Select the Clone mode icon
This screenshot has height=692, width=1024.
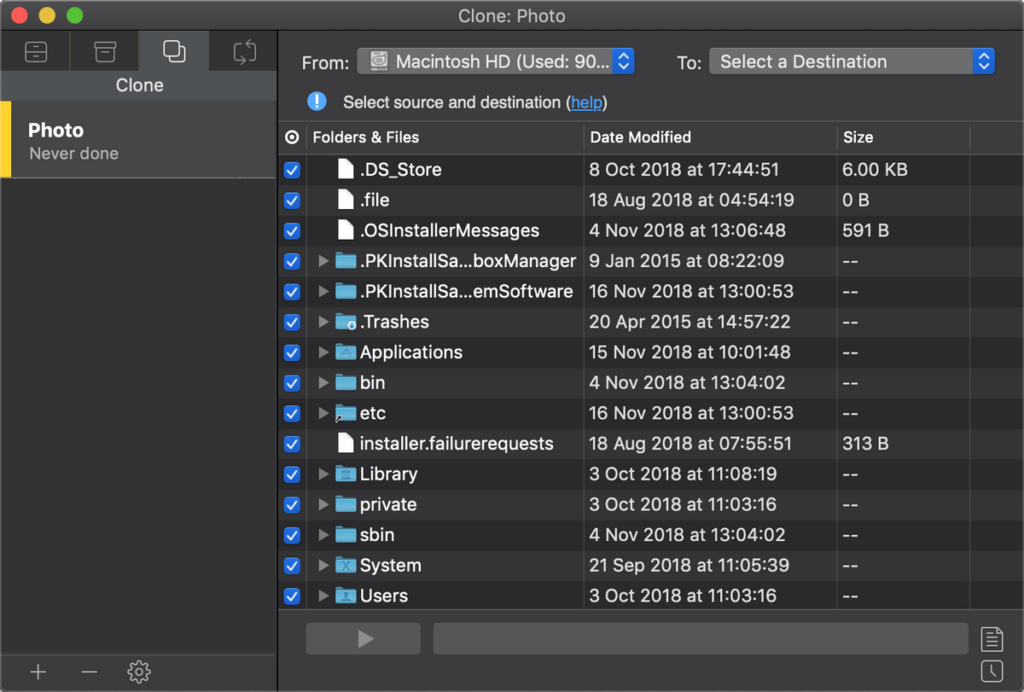172,51
